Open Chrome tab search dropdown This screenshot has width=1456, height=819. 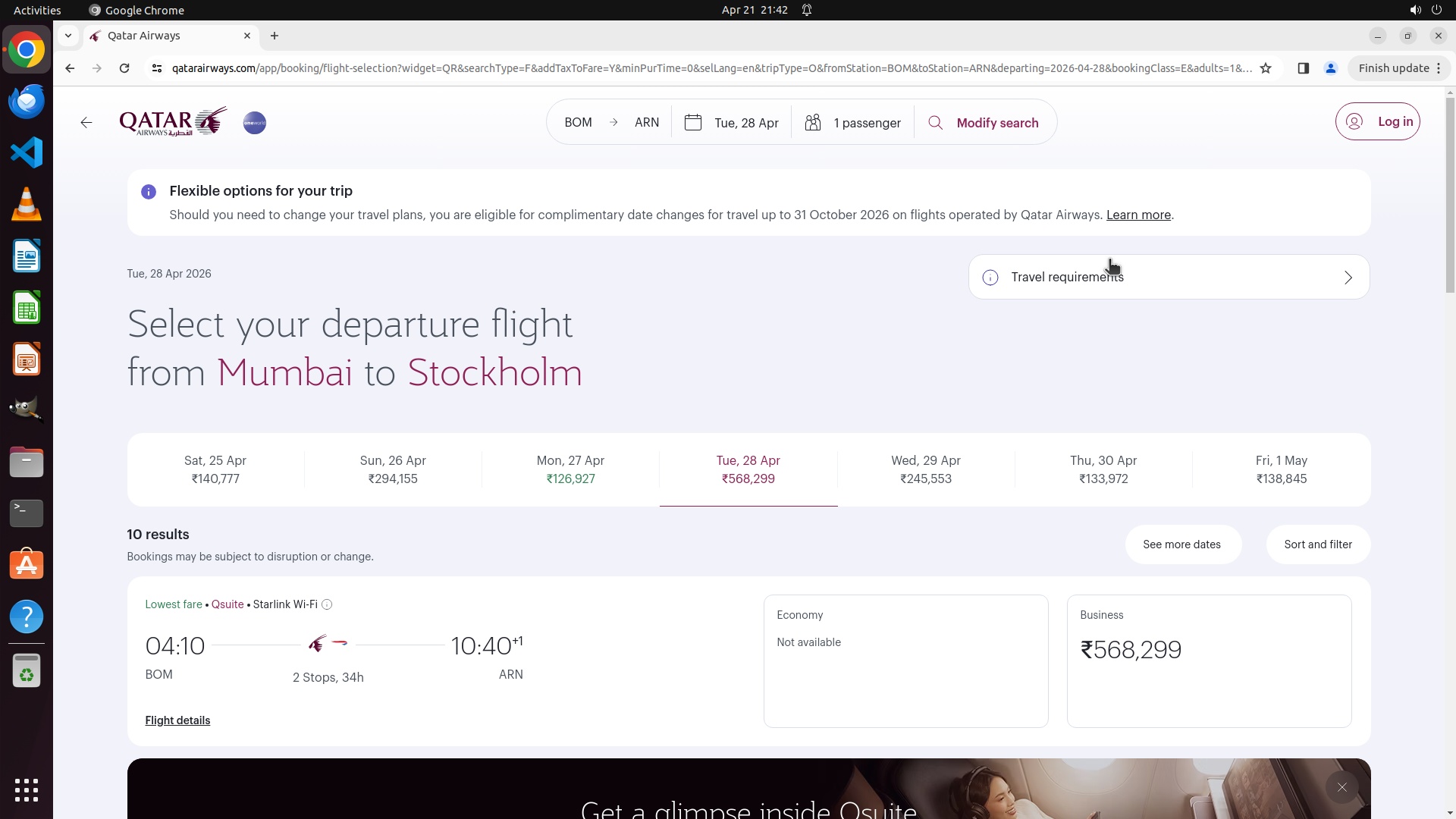(68, 36)
